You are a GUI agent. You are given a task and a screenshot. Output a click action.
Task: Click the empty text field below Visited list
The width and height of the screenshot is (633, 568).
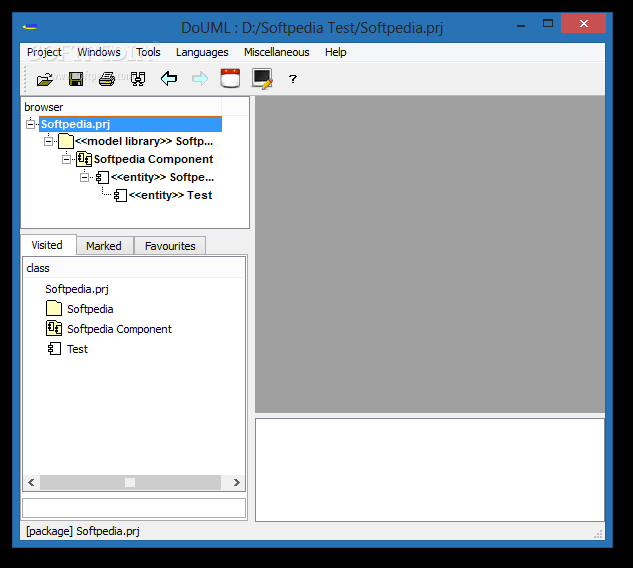click(134, 507)
